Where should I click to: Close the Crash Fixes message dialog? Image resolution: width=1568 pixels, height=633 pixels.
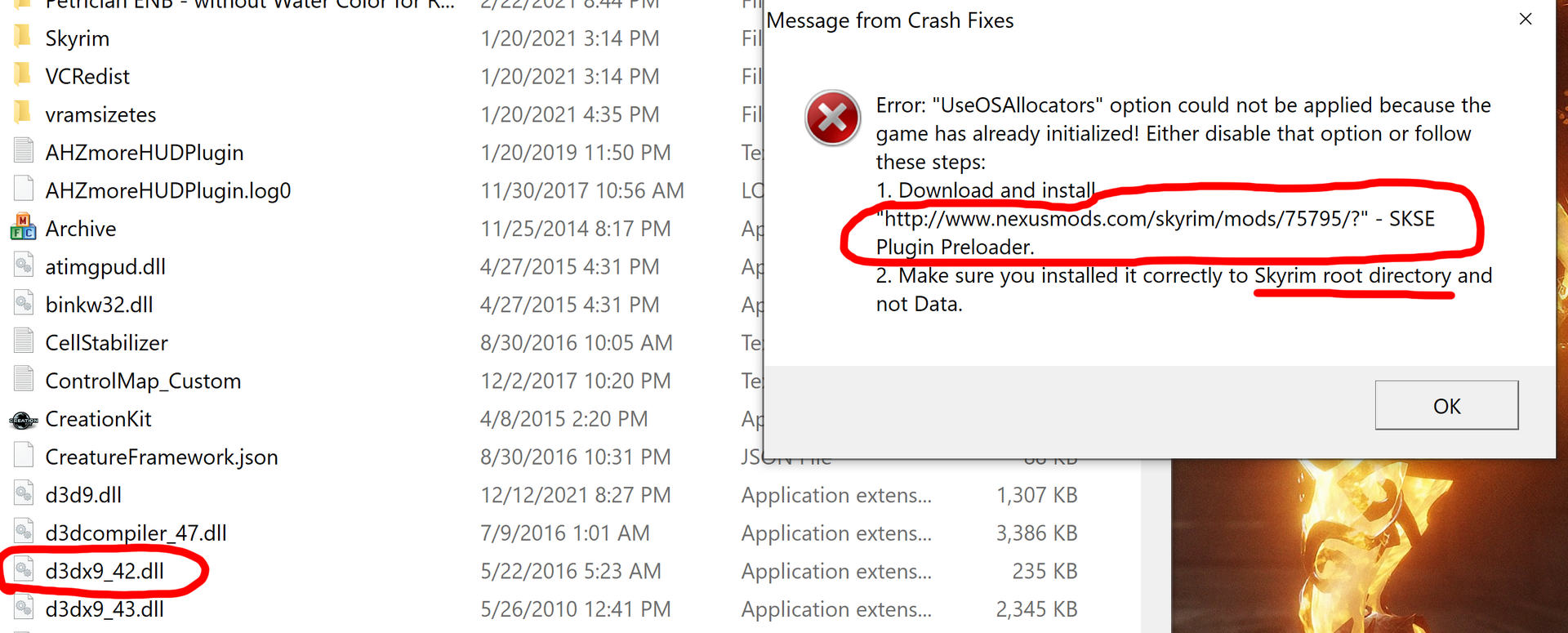tap(1526, 19)
